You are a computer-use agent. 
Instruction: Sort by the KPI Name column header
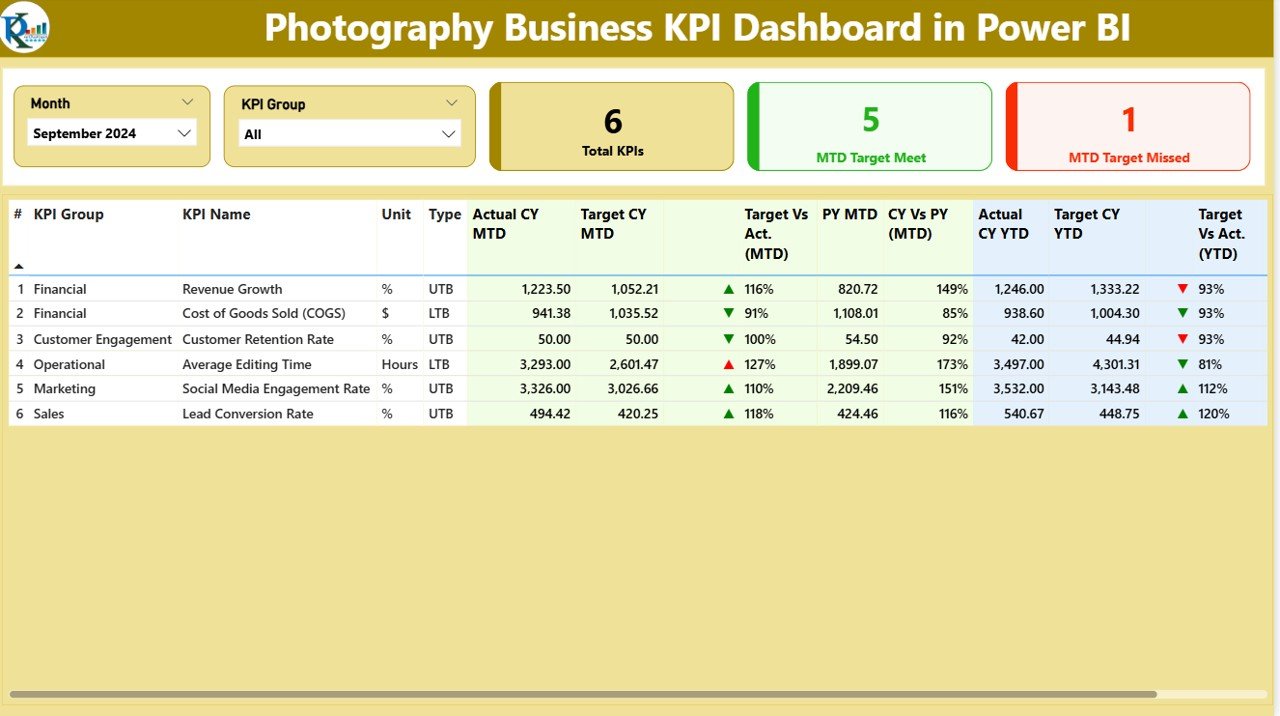click(x=216, y=214)
